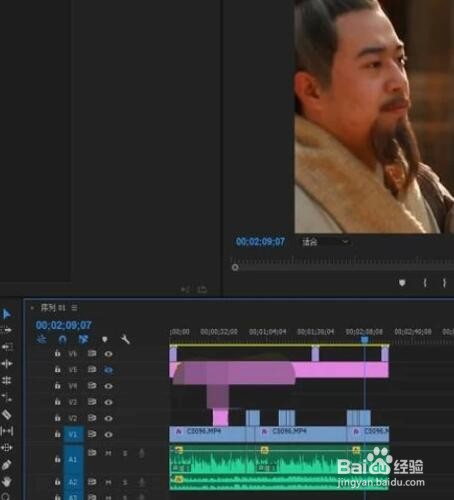Open the 适合 zoom level dropdown
The image size is (454, 500).
326,242
